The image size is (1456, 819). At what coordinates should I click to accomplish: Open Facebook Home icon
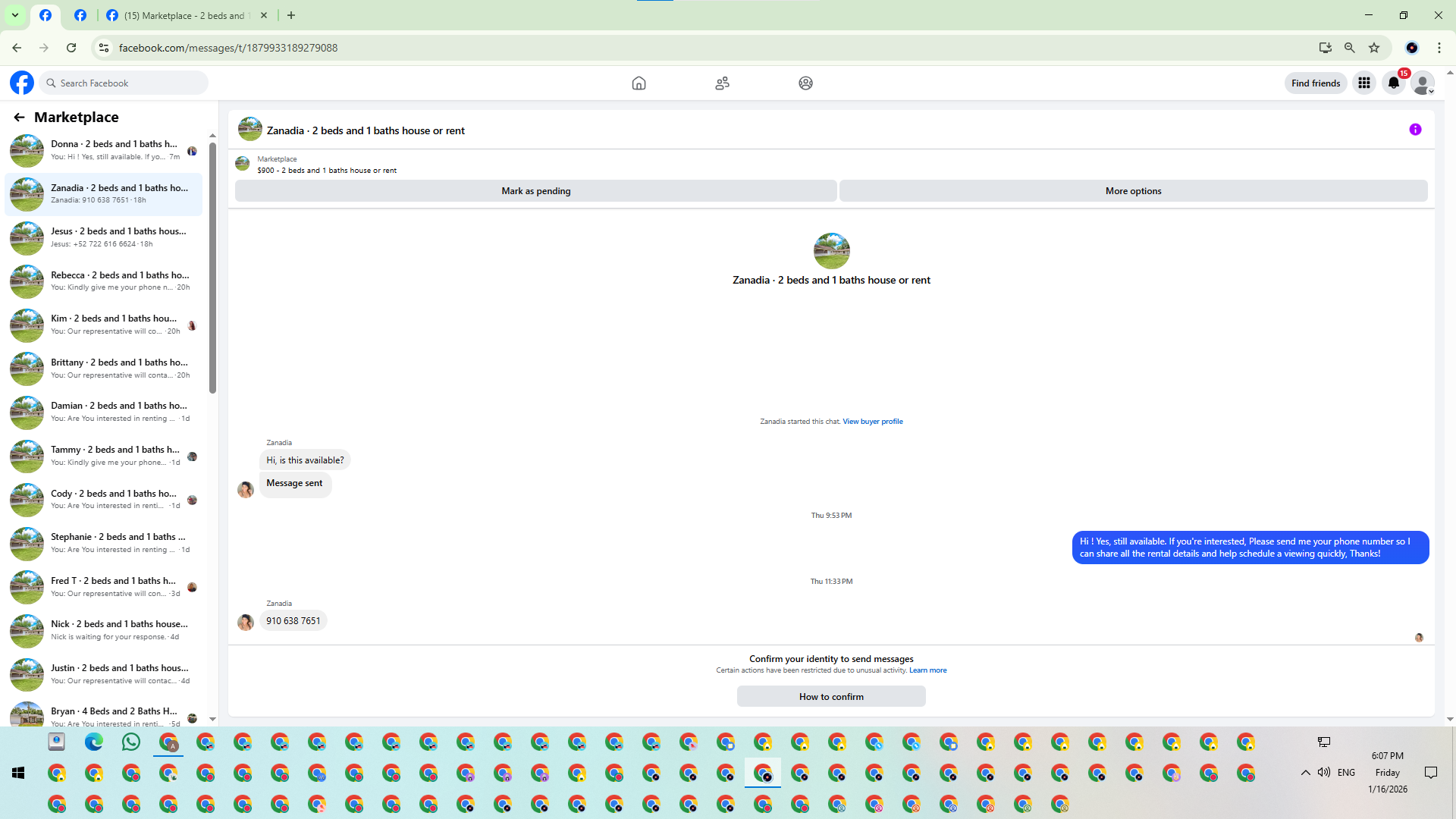tap(639, 83)
